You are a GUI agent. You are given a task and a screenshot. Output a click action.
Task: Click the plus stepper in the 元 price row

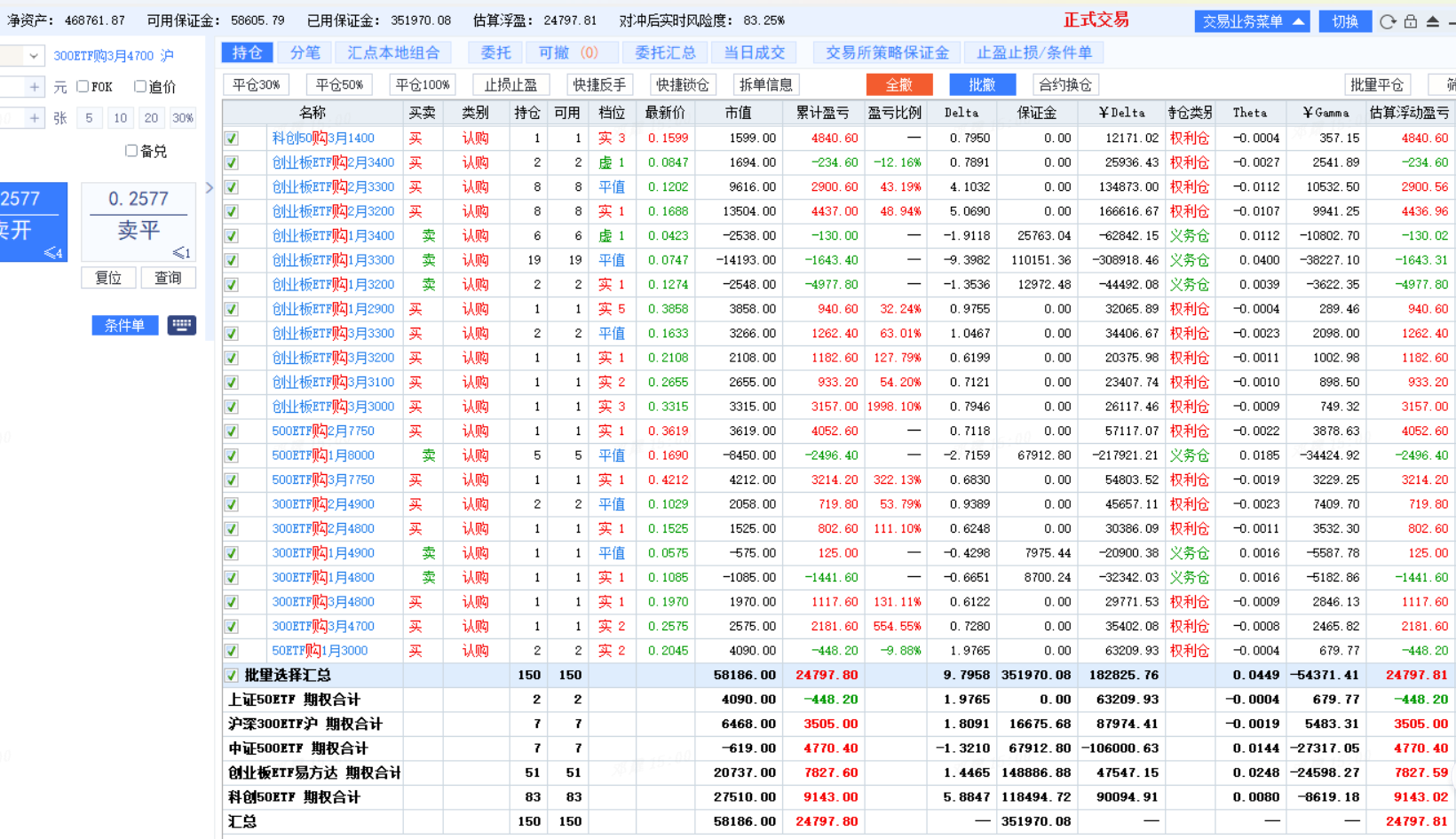click(34, 87)
